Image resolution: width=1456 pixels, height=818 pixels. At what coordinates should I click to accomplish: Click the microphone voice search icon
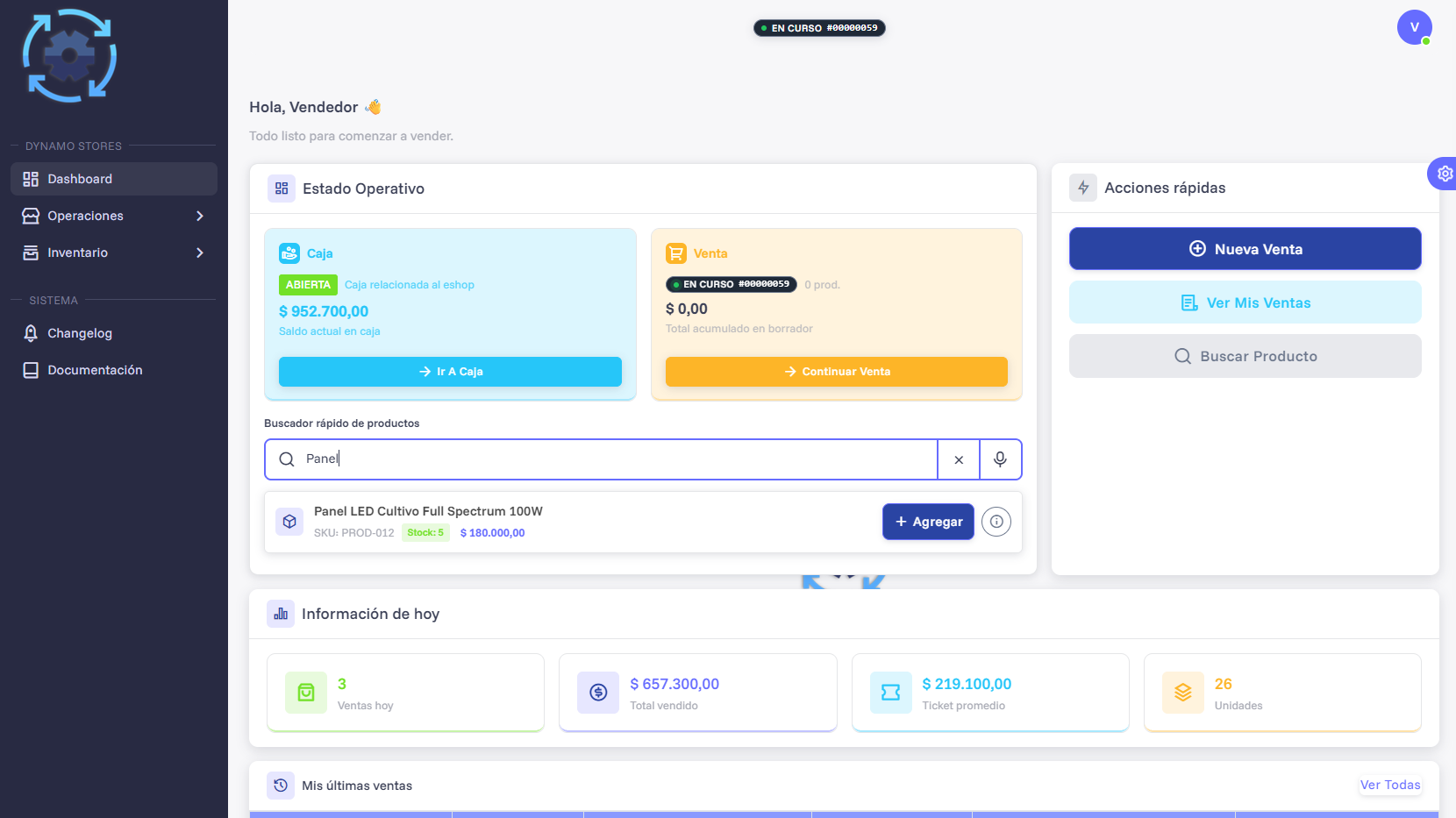(x=1000, y=459)
